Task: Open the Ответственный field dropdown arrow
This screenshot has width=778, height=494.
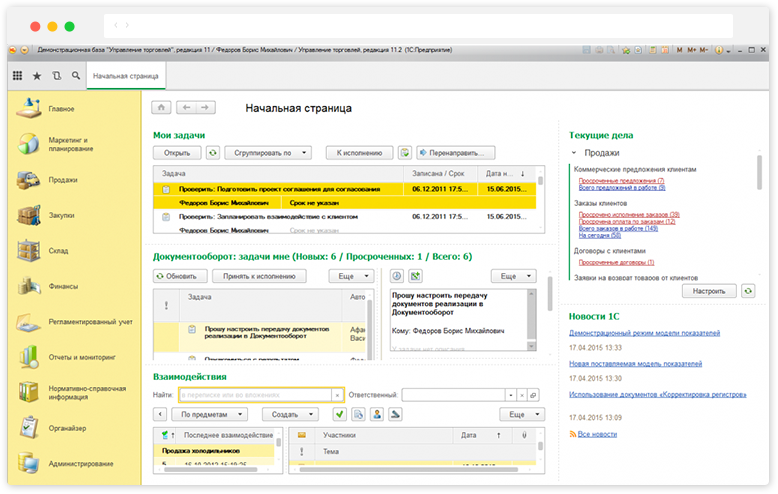Action: [511, 395]
